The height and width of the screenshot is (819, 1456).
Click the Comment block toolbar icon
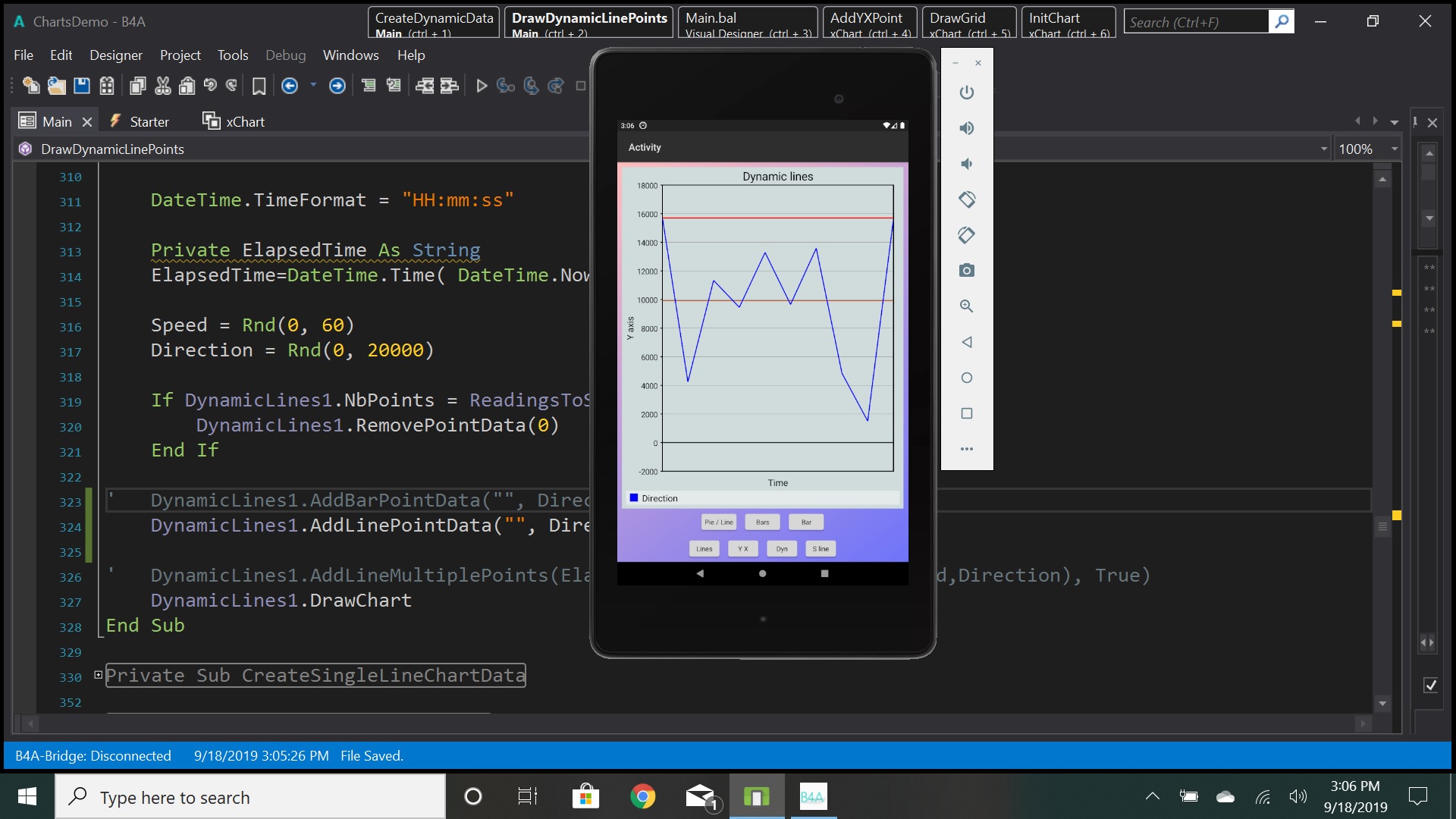coord(369,85)
